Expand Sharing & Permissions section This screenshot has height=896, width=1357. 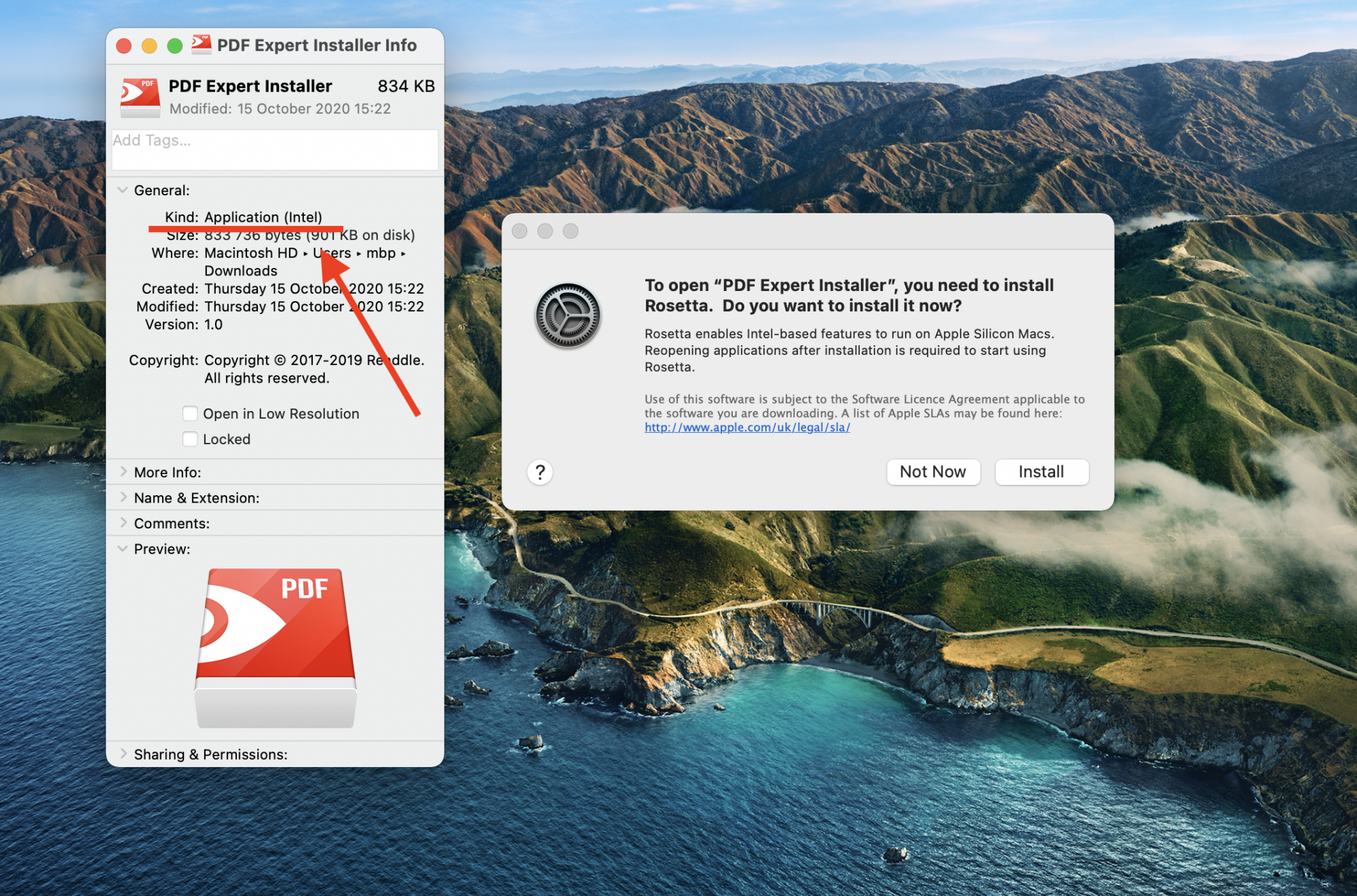123,754
